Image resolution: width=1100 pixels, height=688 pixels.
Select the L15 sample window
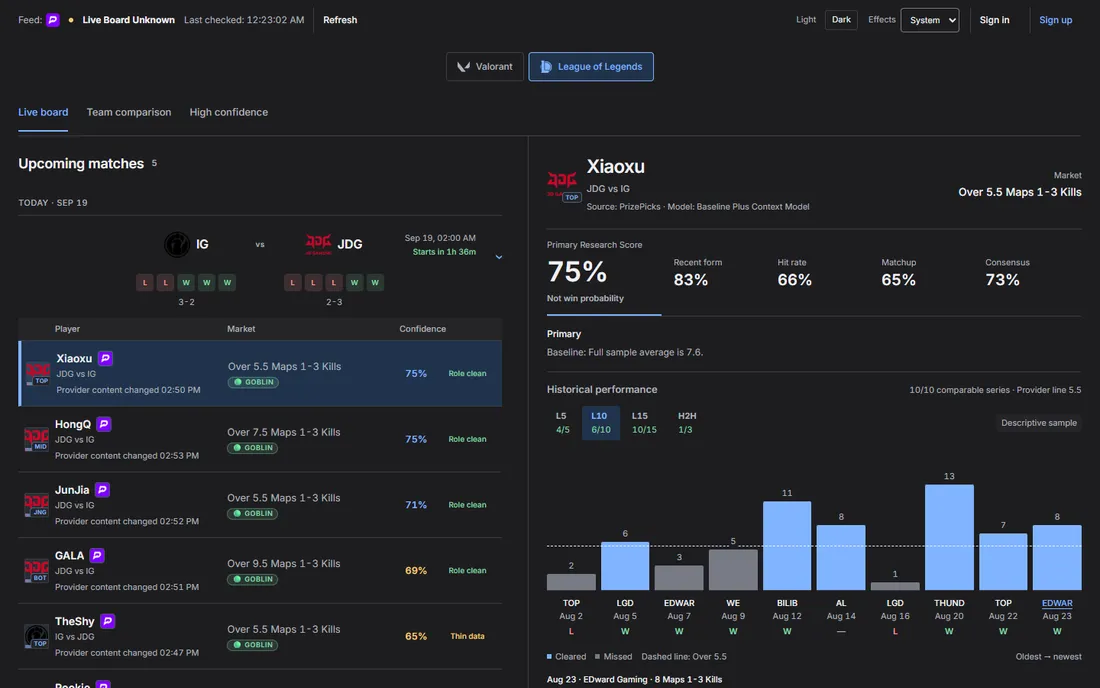(x=644, y=422)
